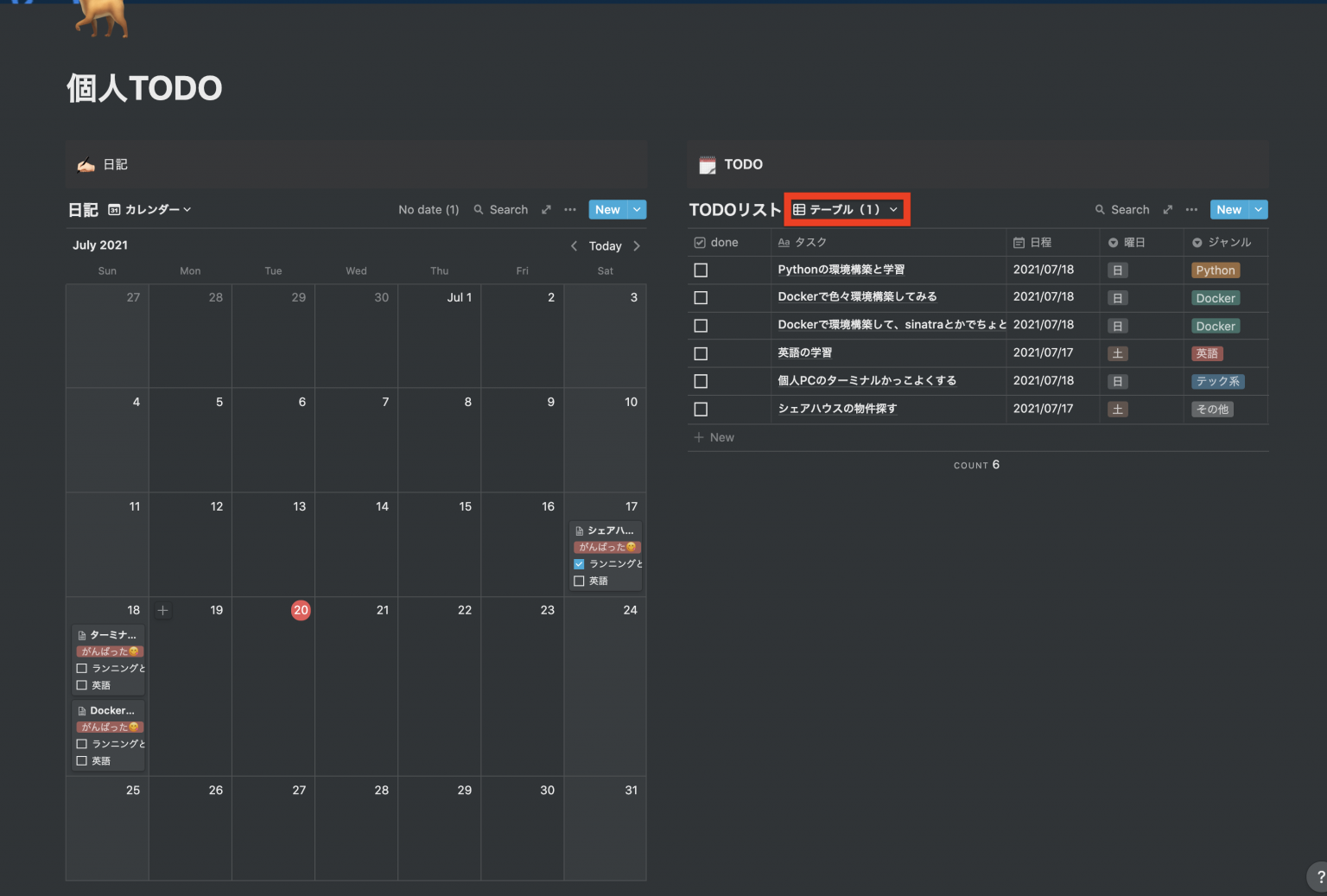Open the テーブル (1) view dropdown
Image resolution: width=1327 pixels, height=896 pixels.
point(846,210)
